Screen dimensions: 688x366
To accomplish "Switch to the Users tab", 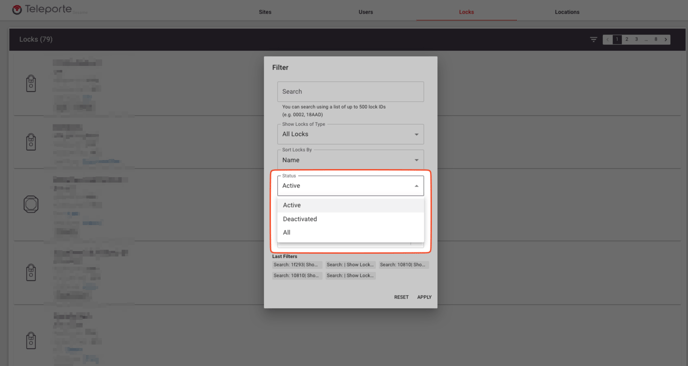I will pyautogui.click(x=366, y=12).
